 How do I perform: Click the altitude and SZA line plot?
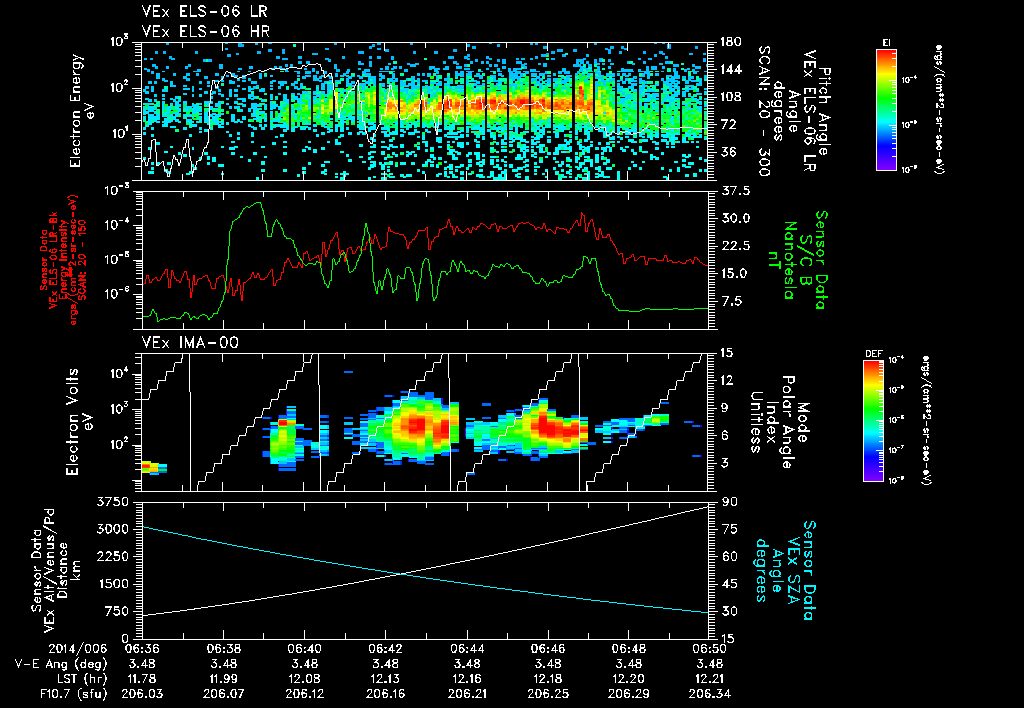point(425,570)
